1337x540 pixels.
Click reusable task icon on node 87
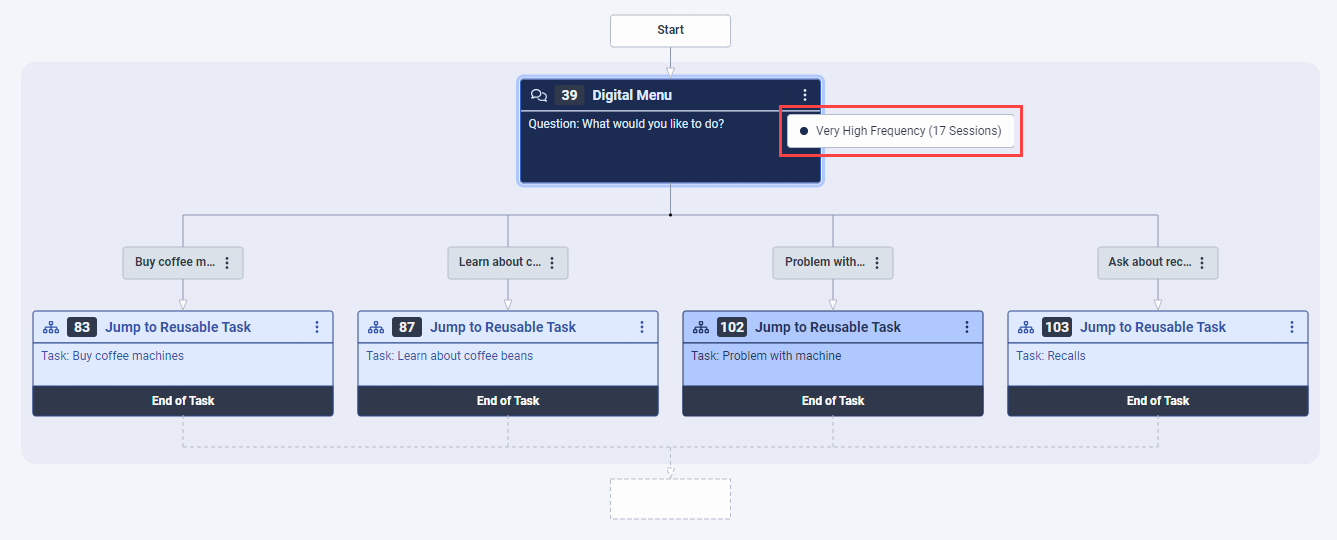pos(376,327)
